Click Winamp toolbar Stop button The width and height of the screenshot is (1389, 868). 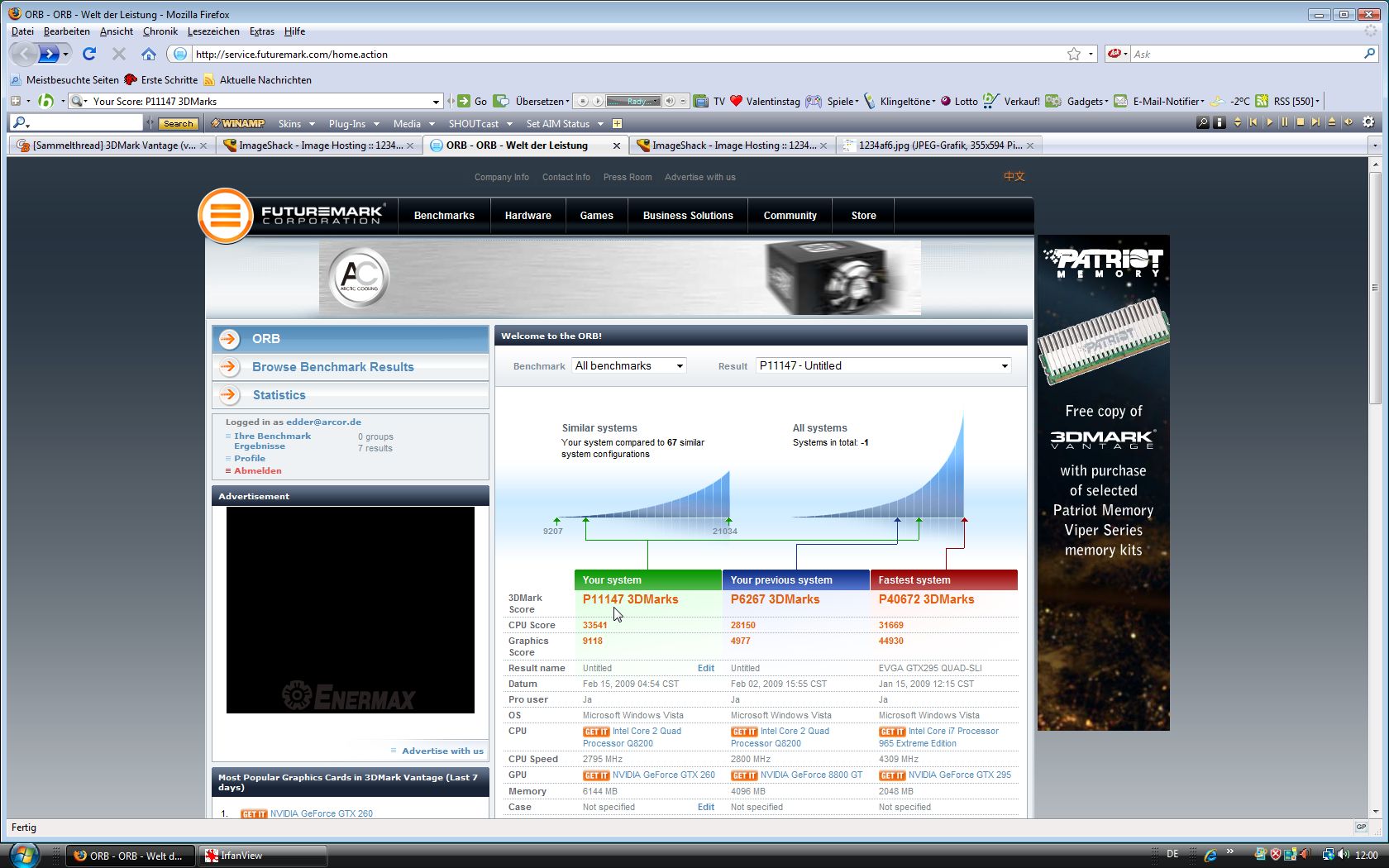(x=1301, y=122)
